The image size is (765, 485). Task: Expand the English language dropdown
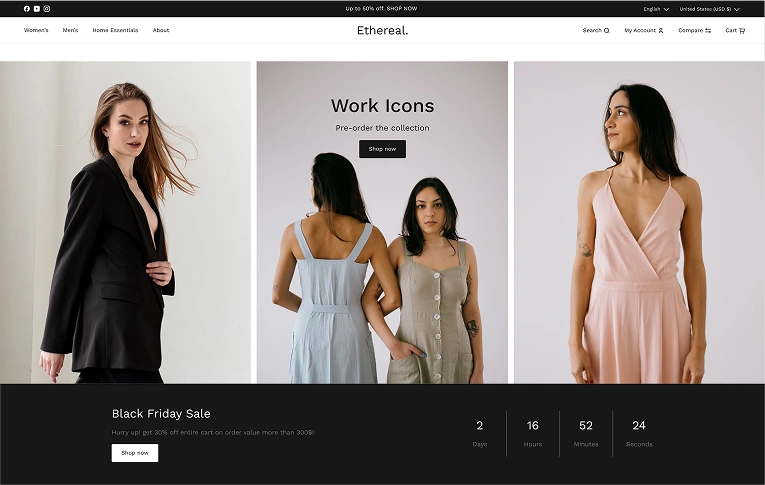[x=656, y=9]
